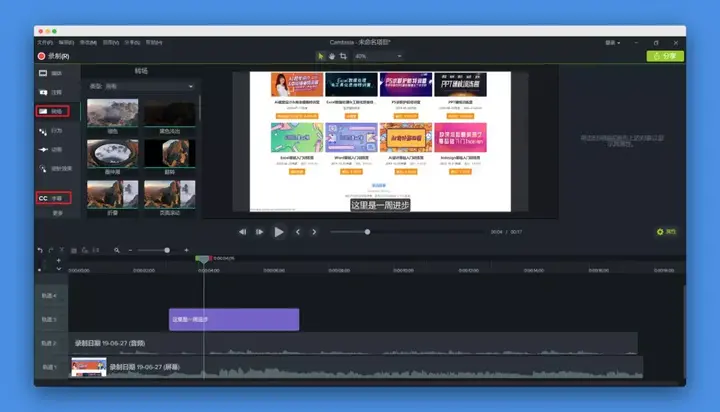Select the fade-to-black transition thumbnail

point(169,113)
